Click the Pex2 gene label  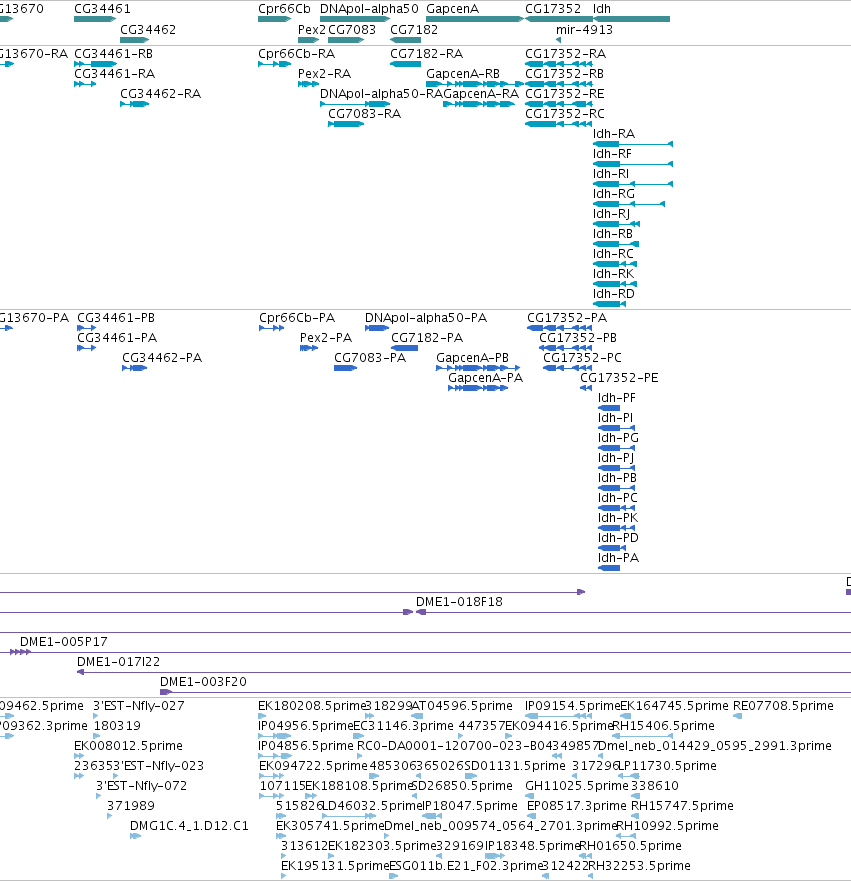(312, 29)
